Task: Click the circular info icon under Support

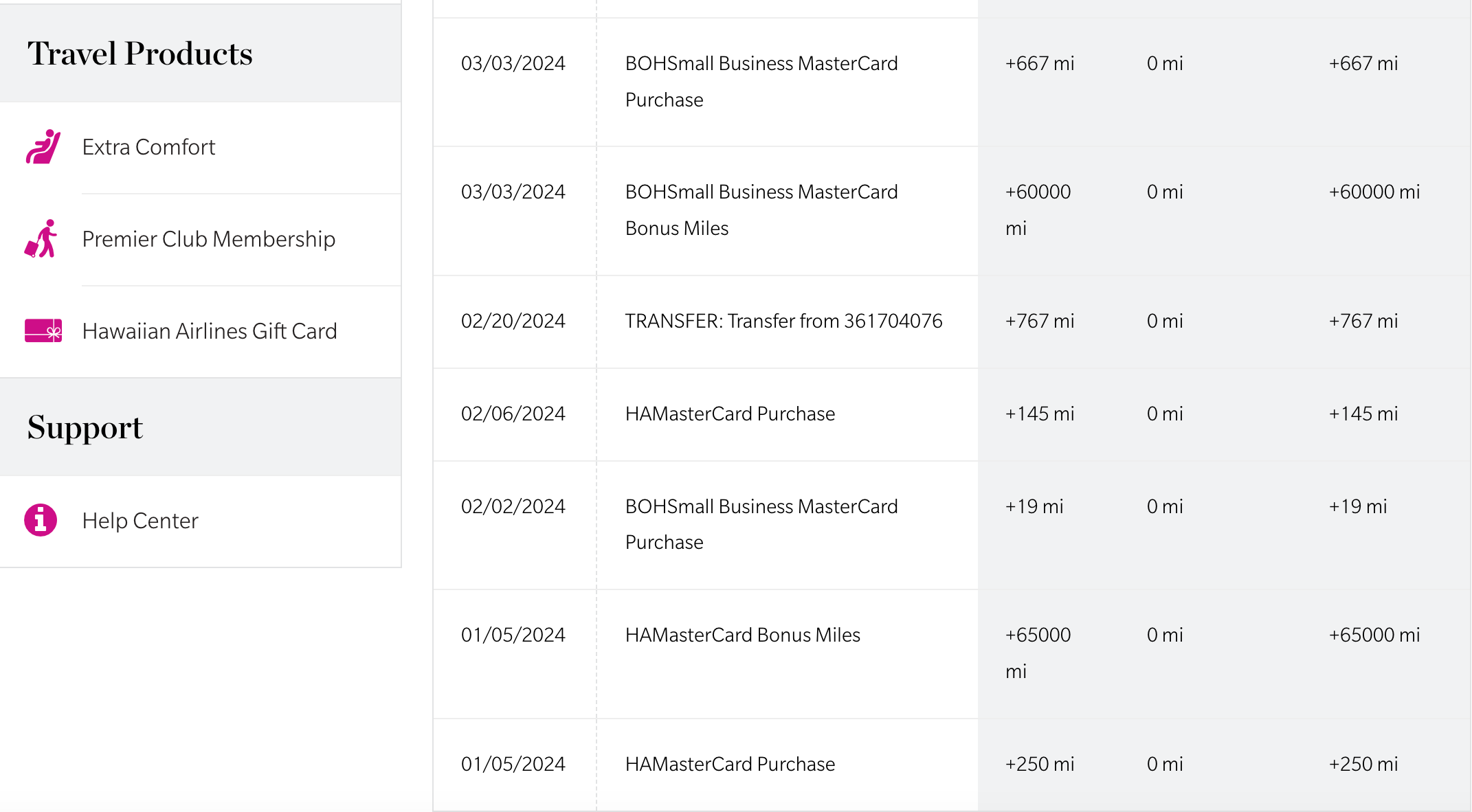Action: 40,520
